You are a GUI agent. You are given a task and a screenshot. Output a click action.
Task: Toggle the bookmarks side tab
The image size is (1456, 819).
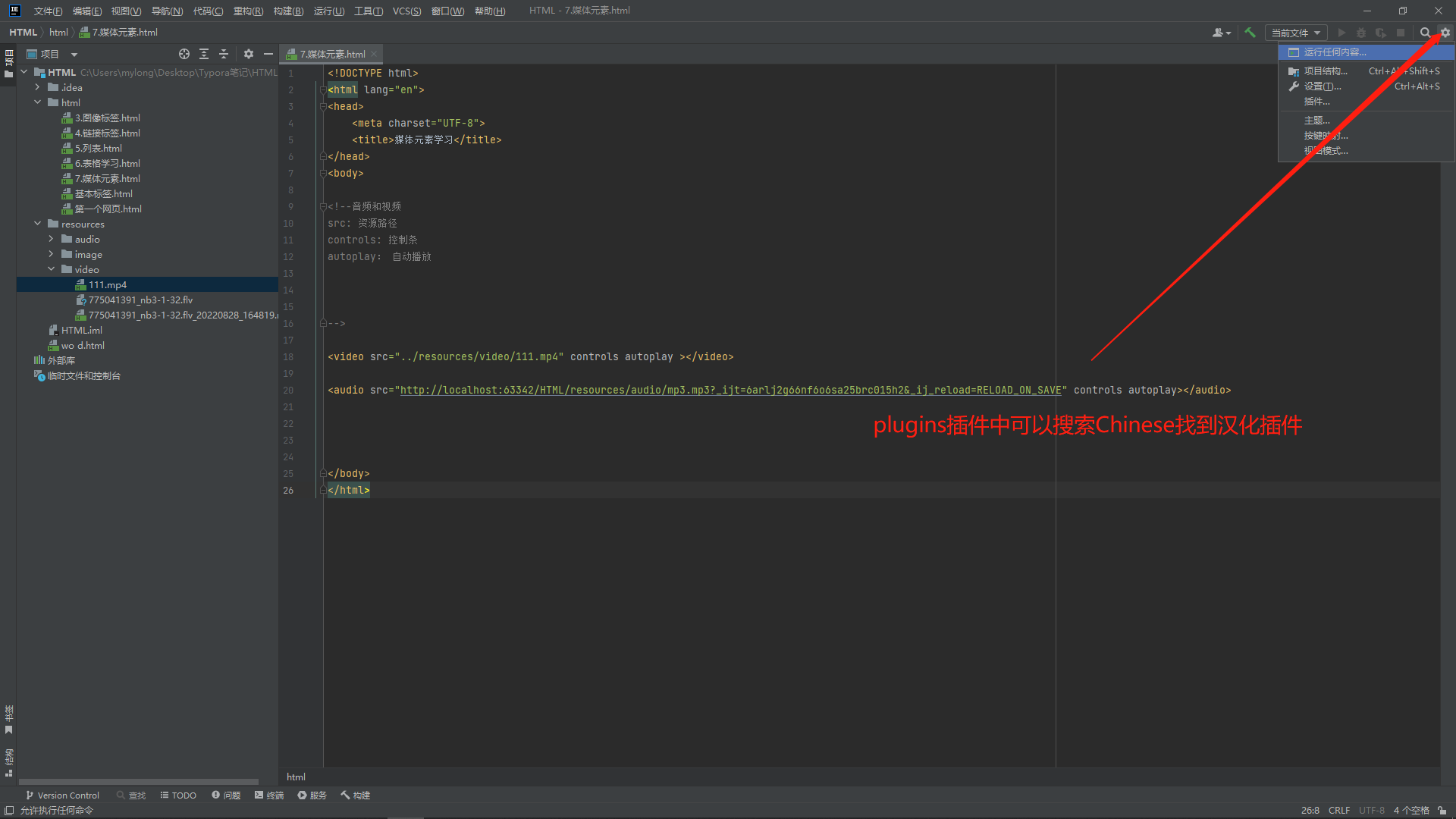[x=8, y=720]
